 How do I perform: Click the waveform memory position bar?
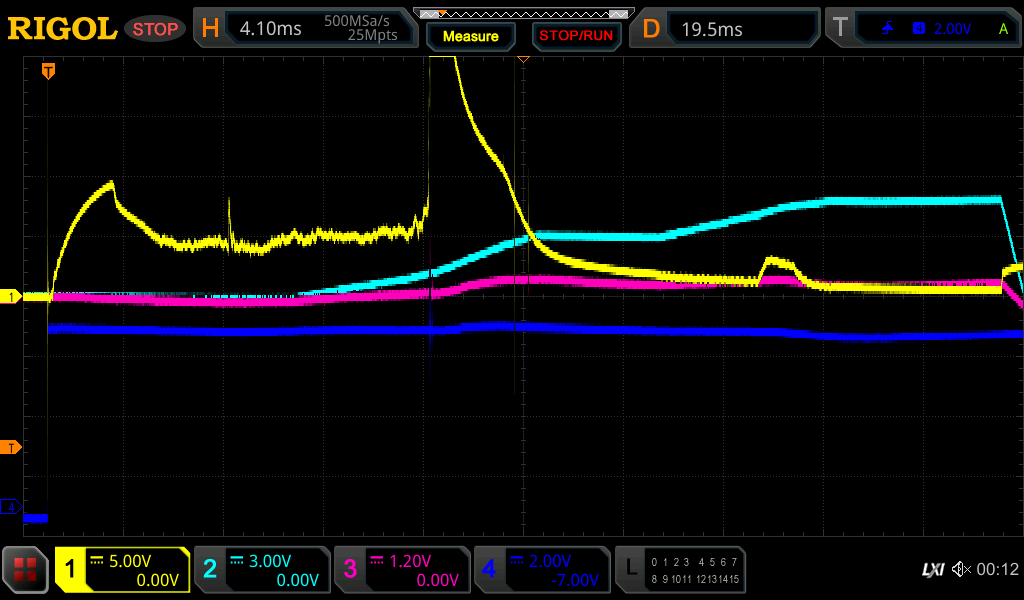point(523,13)
